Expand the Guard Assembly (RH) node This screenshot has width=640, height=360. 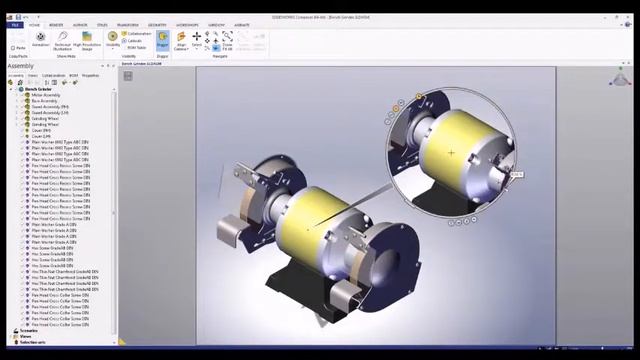[x=17, y=107]
